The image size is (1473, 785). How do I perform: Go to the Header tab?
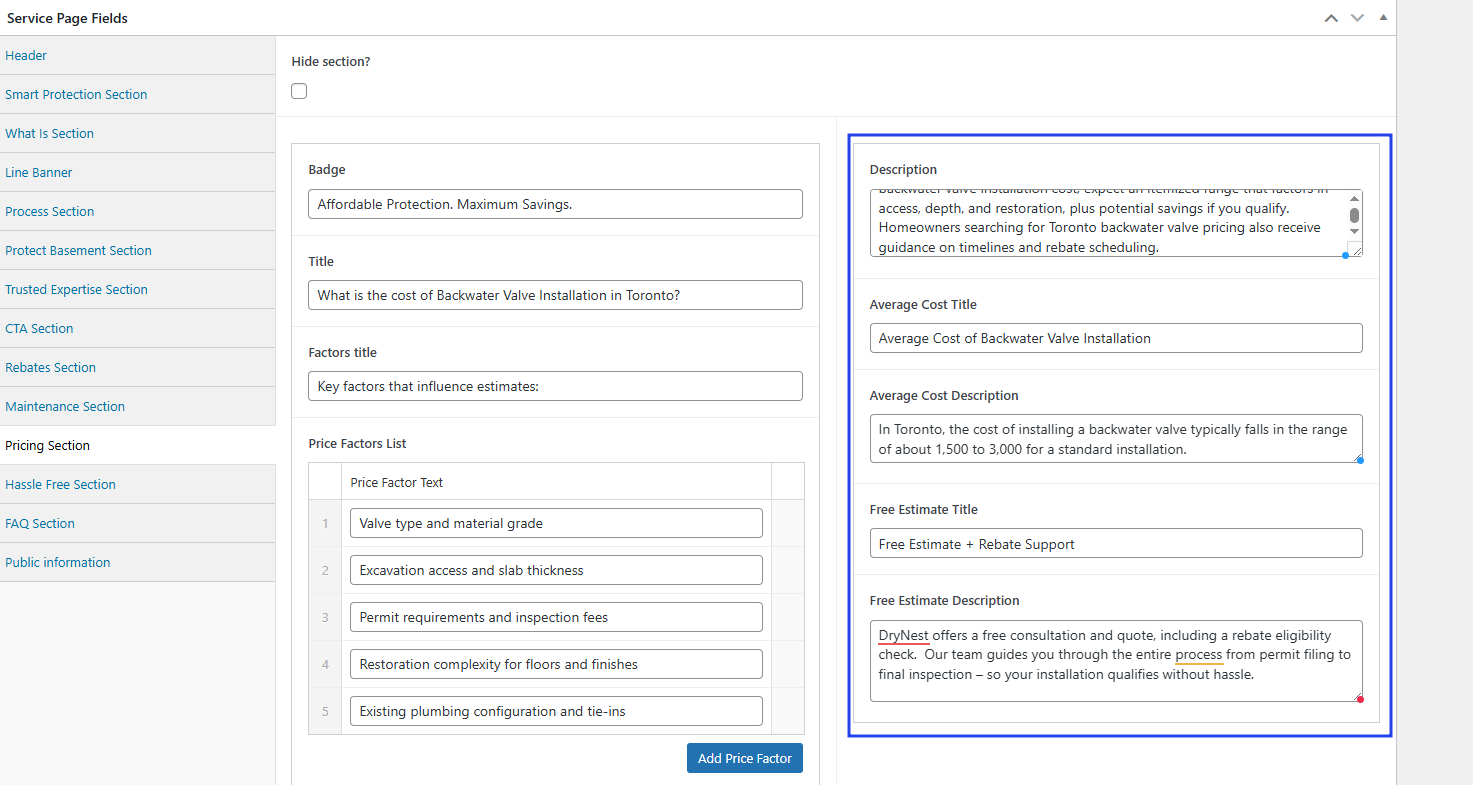26,55
